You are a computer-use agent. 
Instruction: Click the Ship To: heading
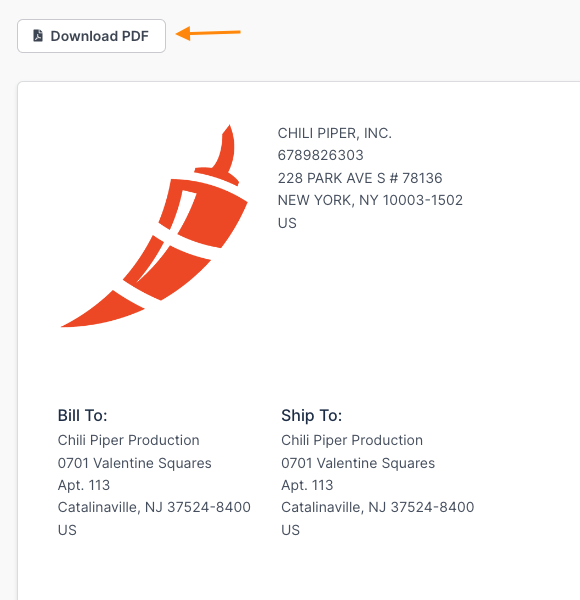pos(312,416)
